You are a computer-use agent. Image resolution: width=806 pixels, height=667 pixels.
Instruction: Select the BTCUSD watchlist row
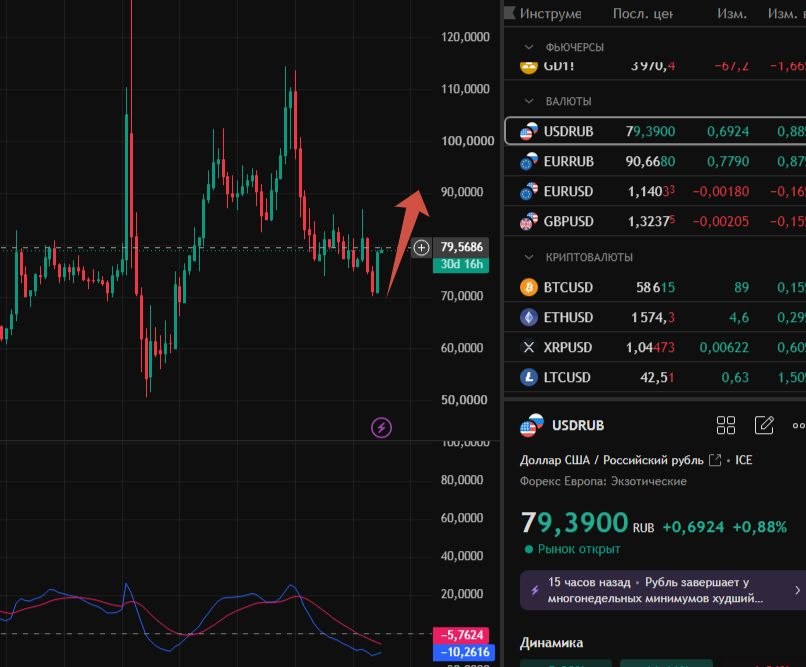[655, 287]
